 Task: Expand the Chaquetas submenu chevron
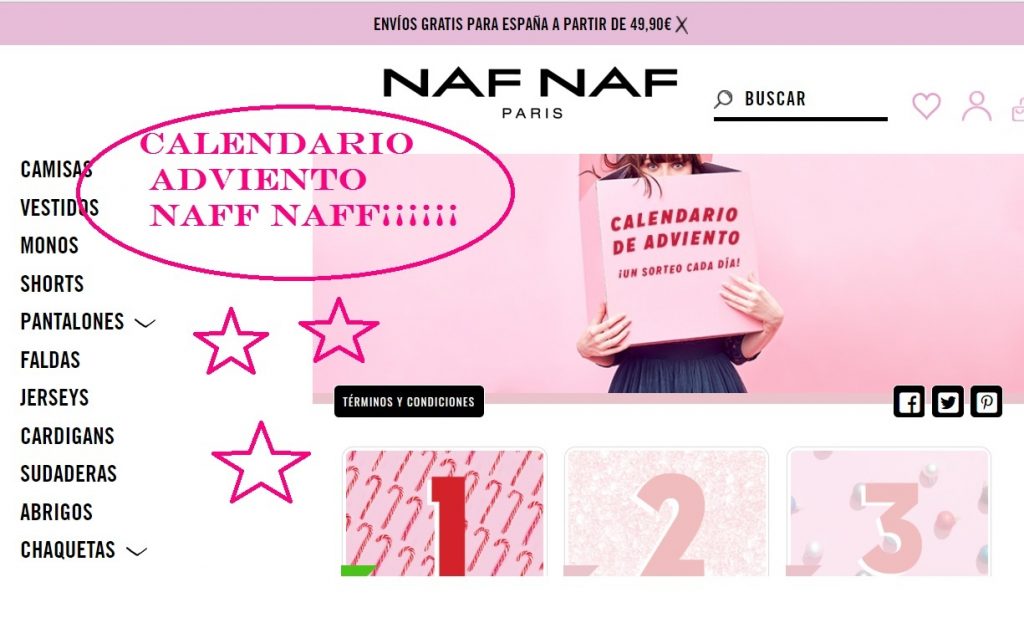coord(136,551)
